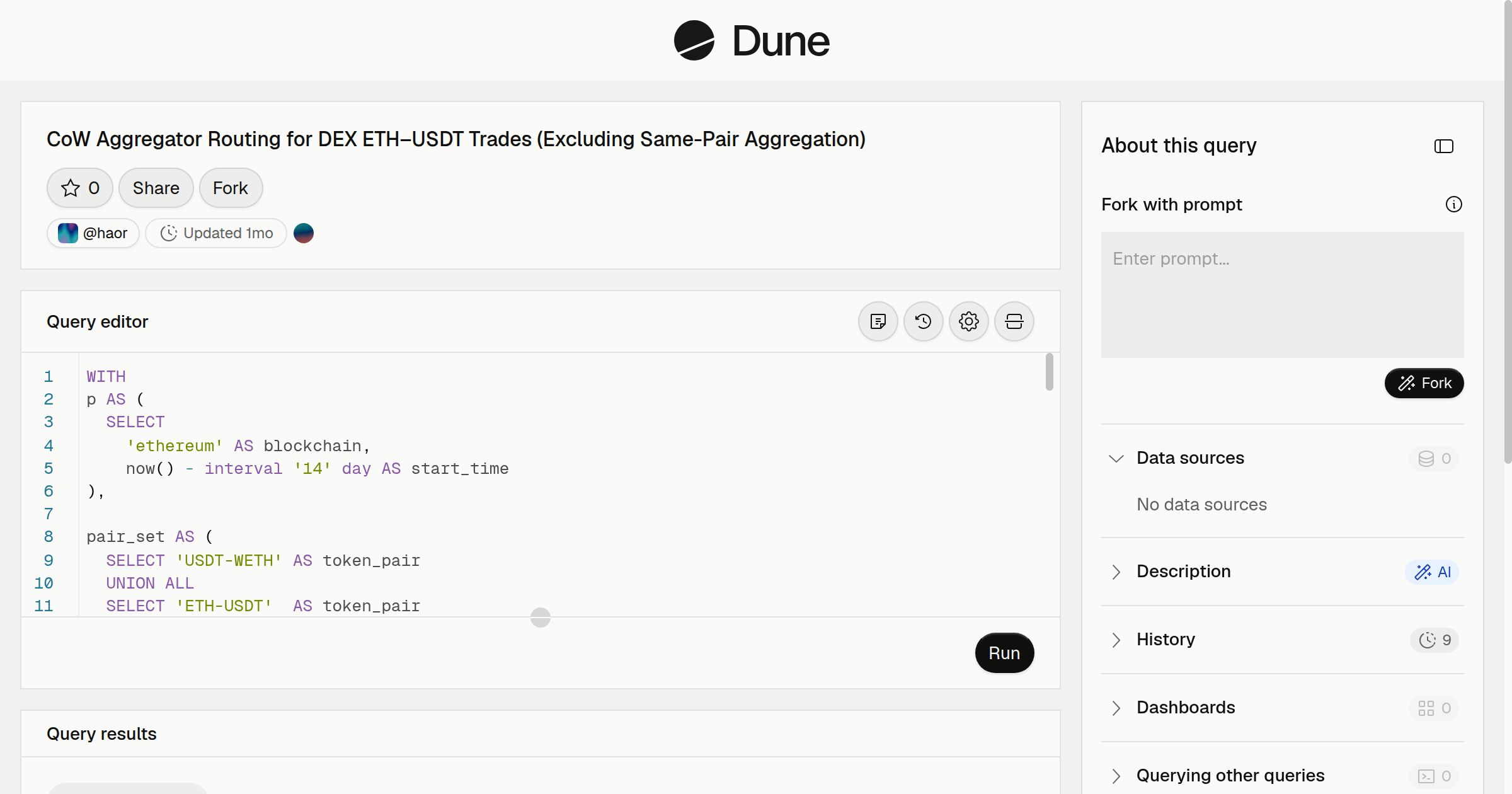
Task: Click the Query results heading
Action: coord(101,734)
